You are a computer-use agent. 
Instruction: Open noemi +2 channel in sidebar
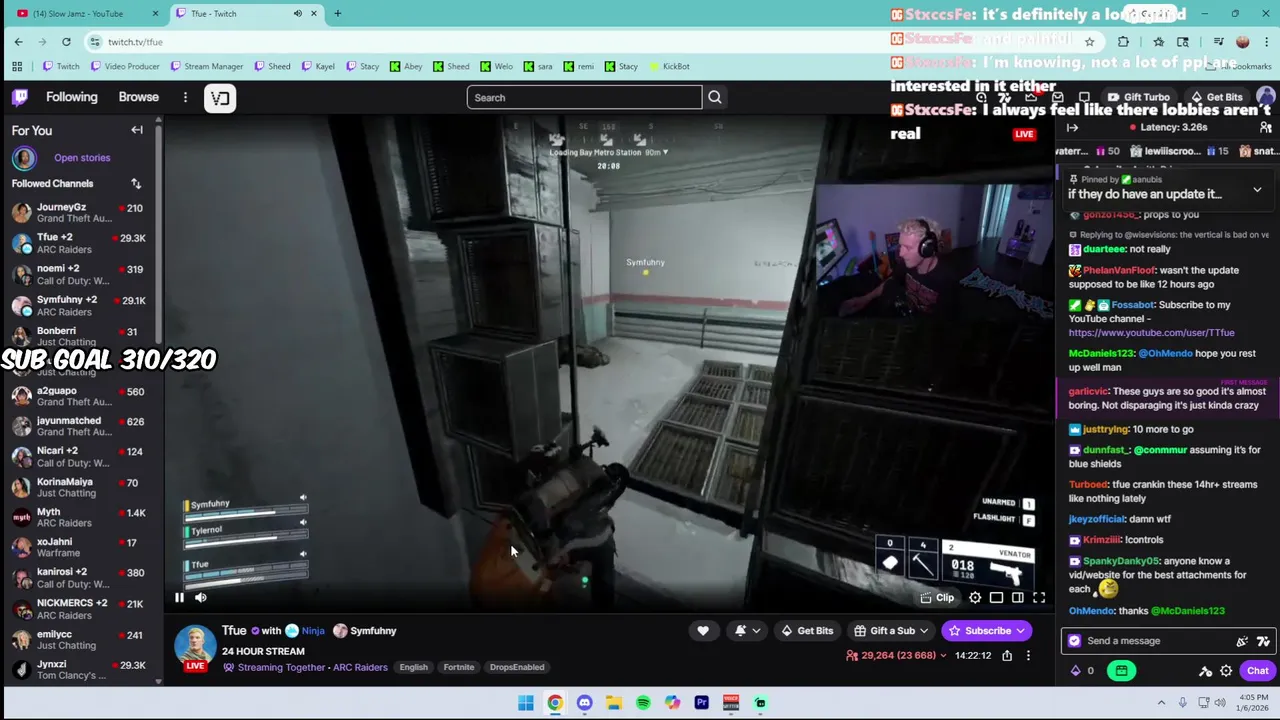click(80, 274)
